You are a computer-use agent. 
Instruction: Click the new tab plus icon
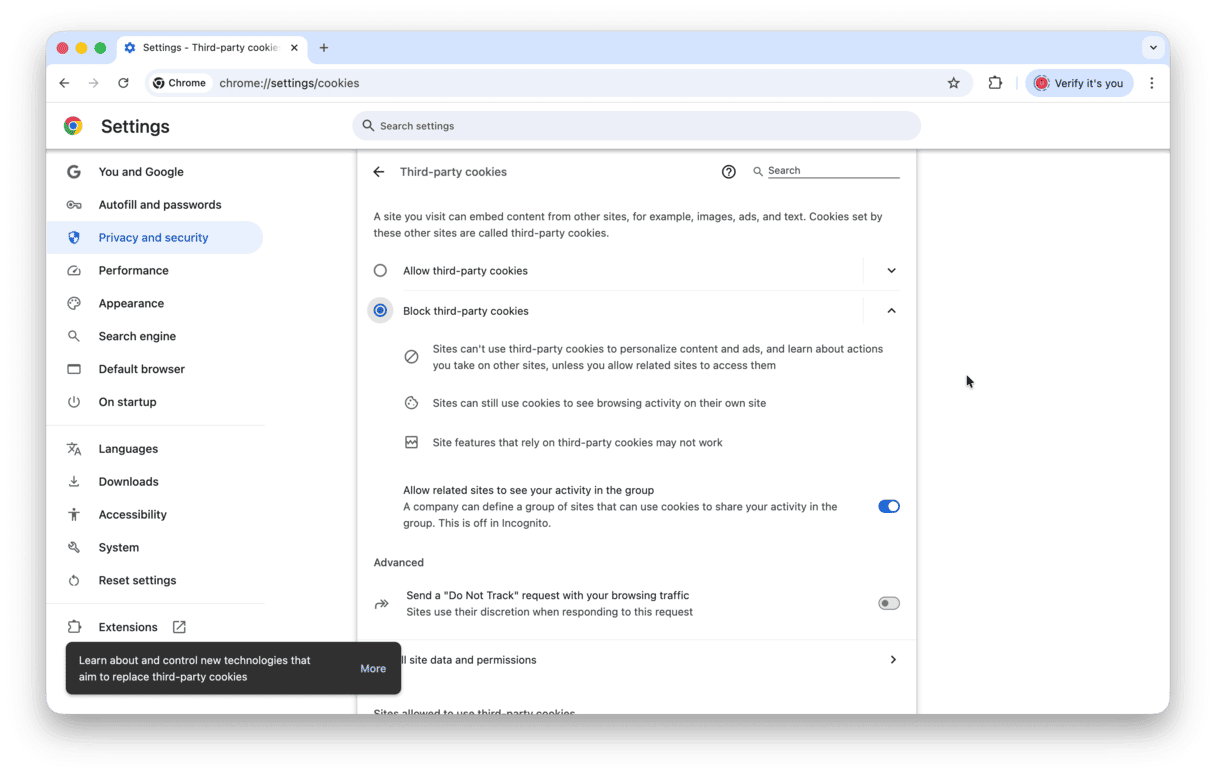(x=324, y=48)
